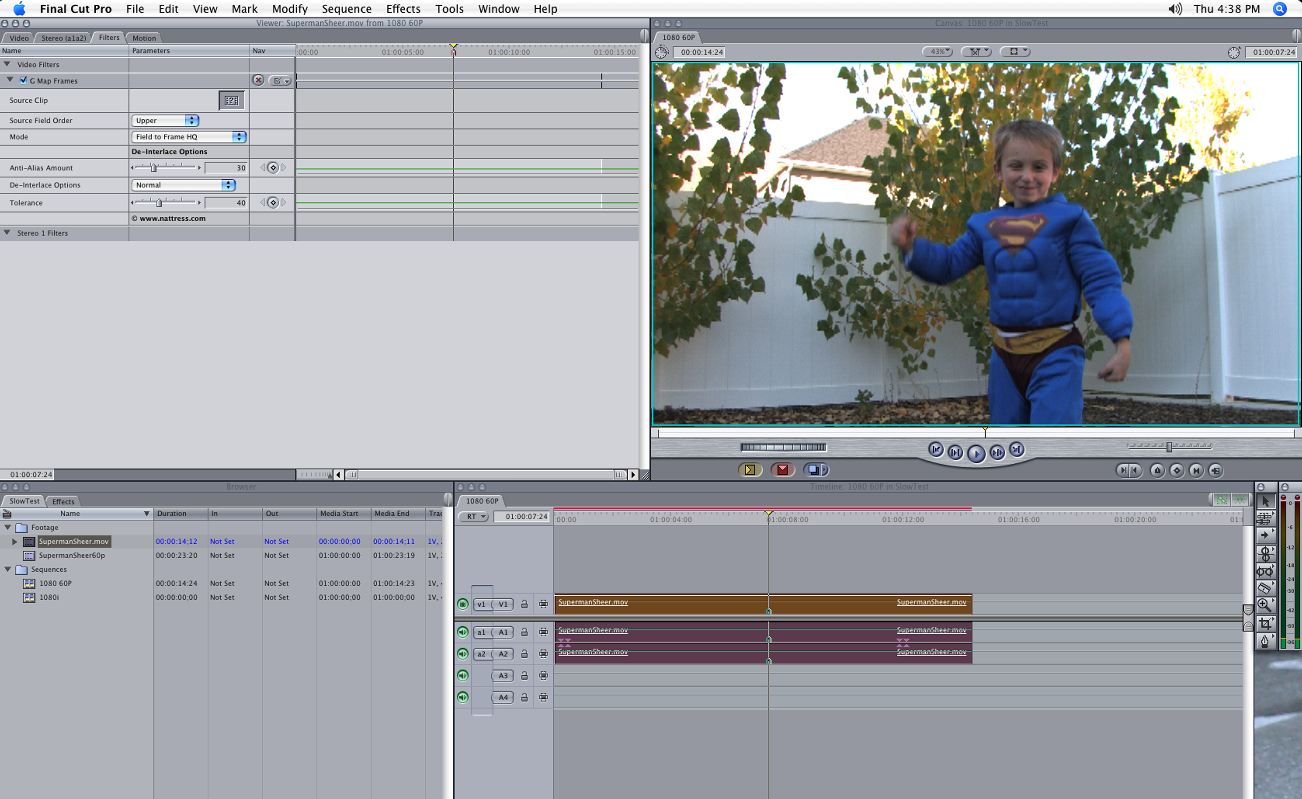Open the Modify menu
The width and height of the screenshot is (1302, 799).
289,9
